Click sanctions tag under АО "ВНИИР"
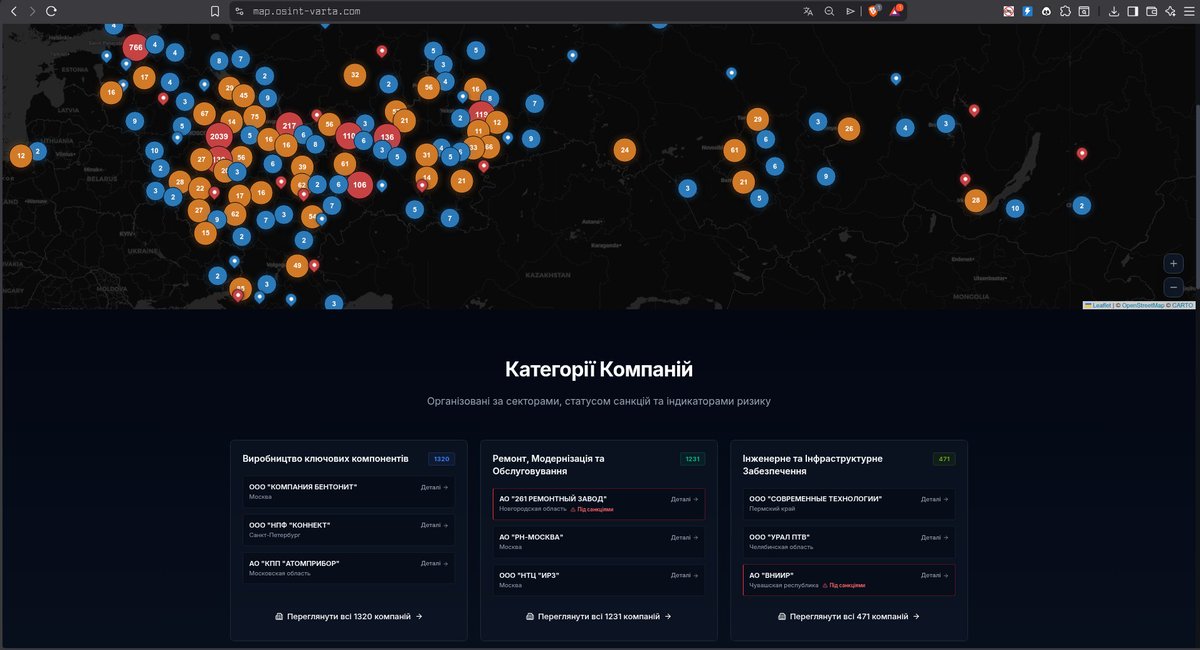The width and height of the screenshot is (1200, 650). (x=843, y=585)
